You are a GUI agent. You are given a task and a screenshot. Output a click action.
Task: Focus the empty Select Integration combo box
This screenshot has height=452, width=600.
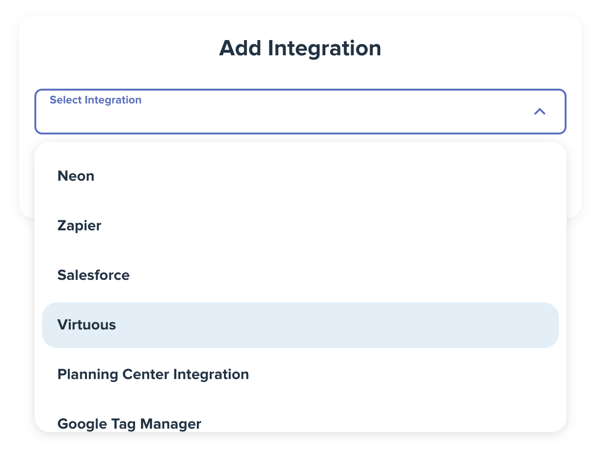[x=300, y=111]
